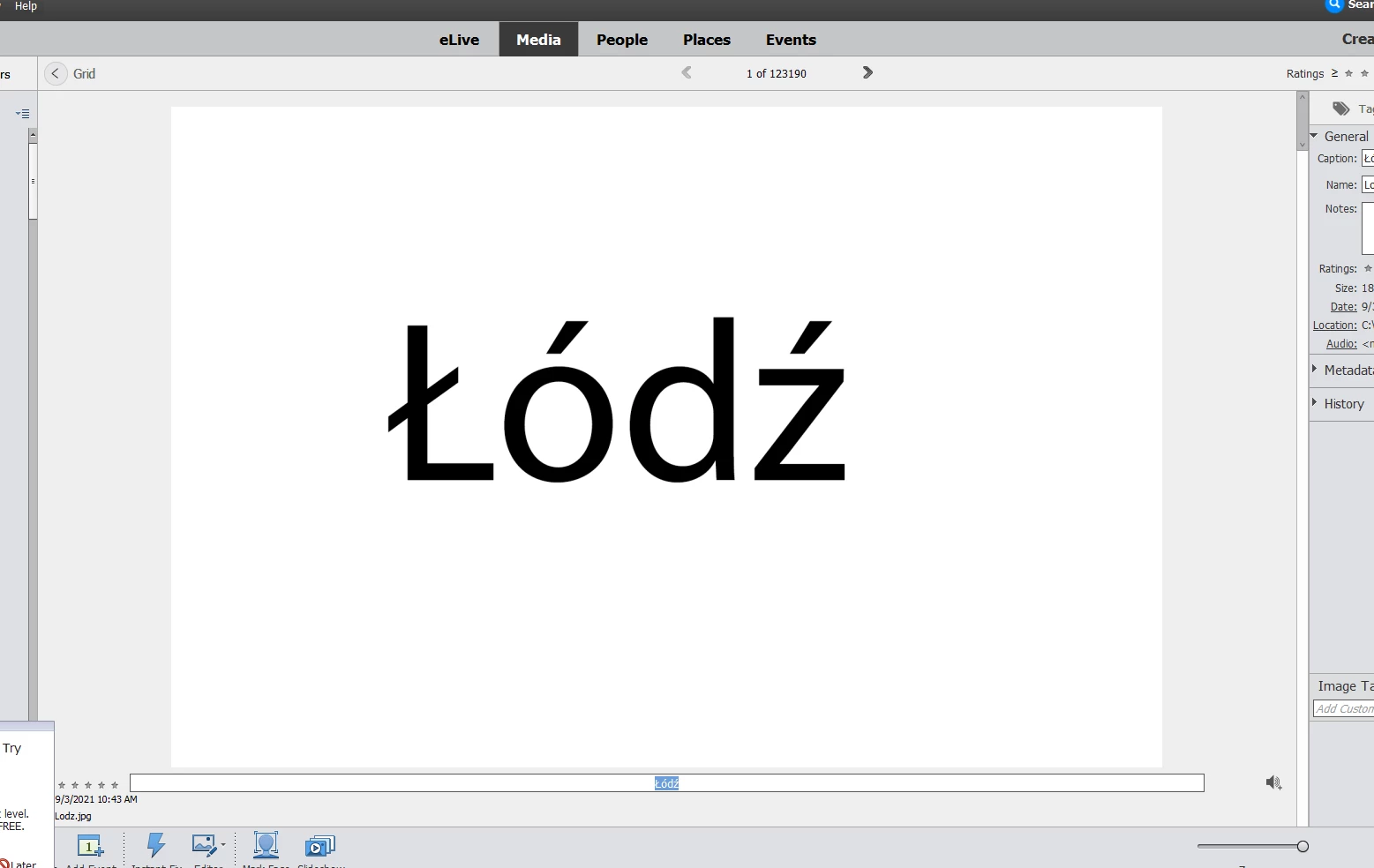Adjust the zoom slider handle
Viewport: 1374px width, 868px height.
tap(1303, 847)
